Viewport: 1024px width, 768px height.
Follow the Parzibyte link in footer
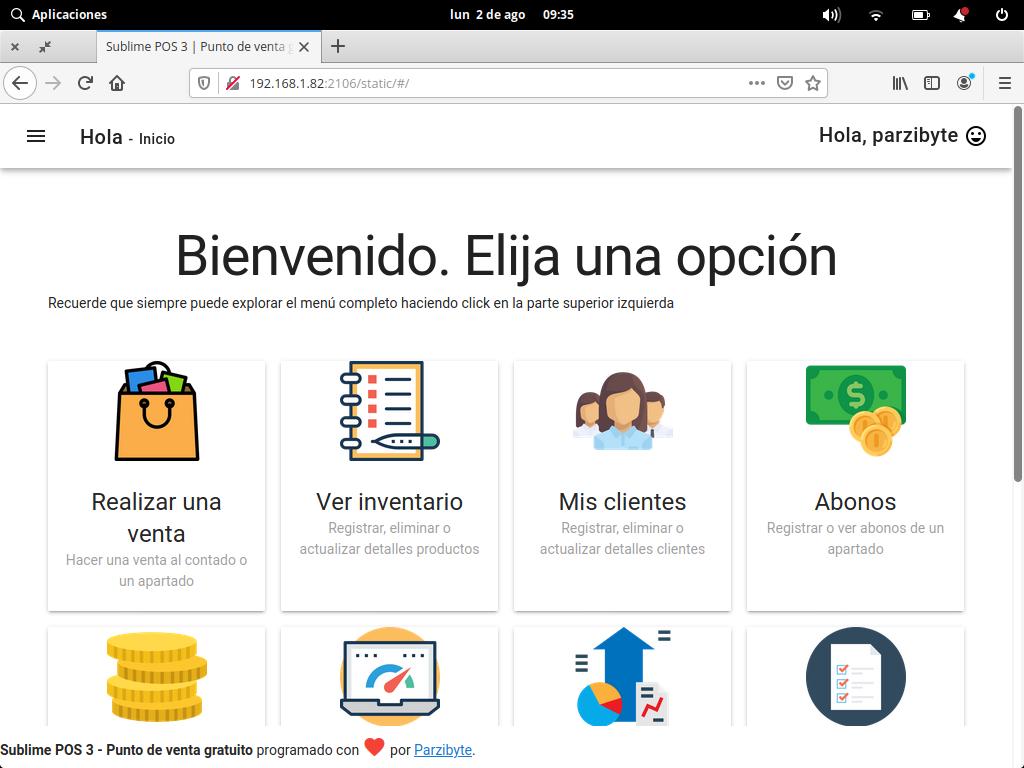443,750
